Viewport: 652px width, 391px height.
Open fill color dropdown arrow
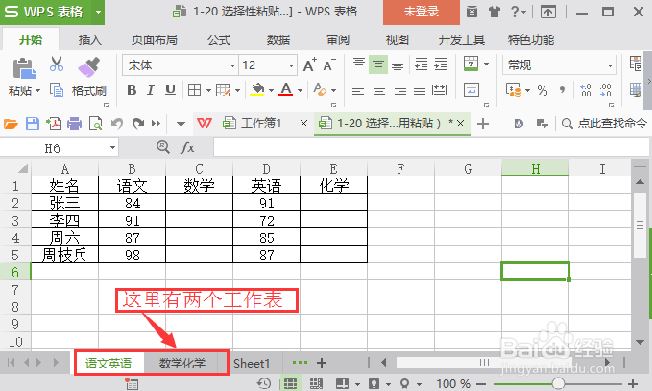pos(271,90)
